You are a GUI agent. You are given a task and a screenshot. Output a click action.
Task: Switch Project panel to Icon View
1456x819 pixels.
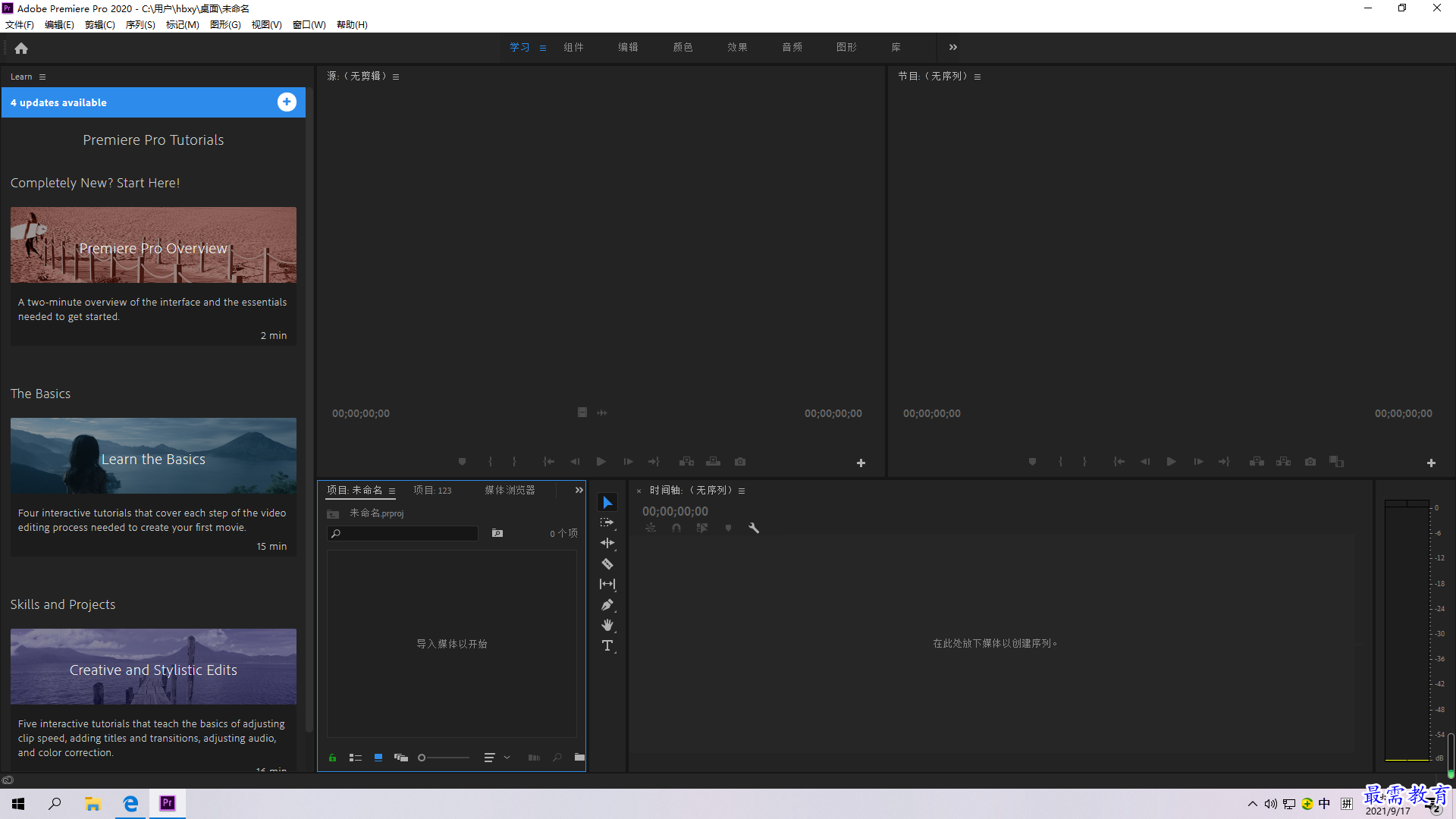[x=378, y=758]
